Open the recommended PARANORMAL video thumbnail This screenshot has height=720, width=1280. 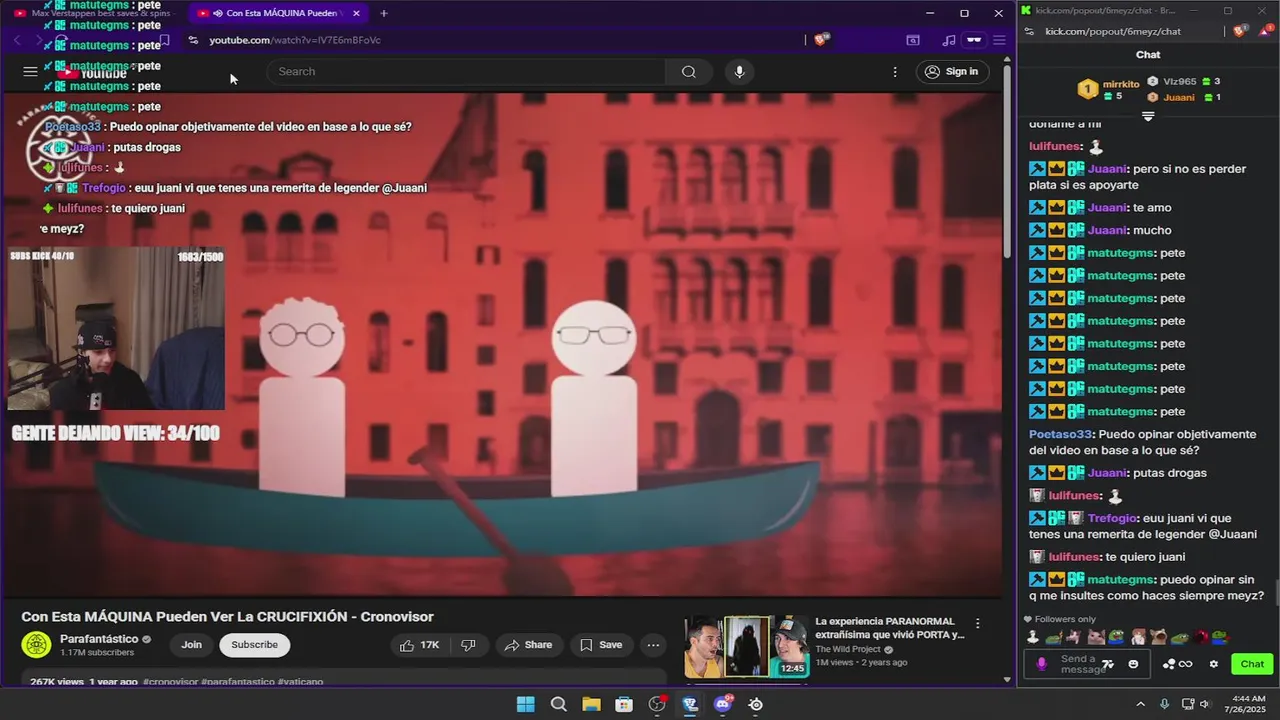(x=746, y=646)
